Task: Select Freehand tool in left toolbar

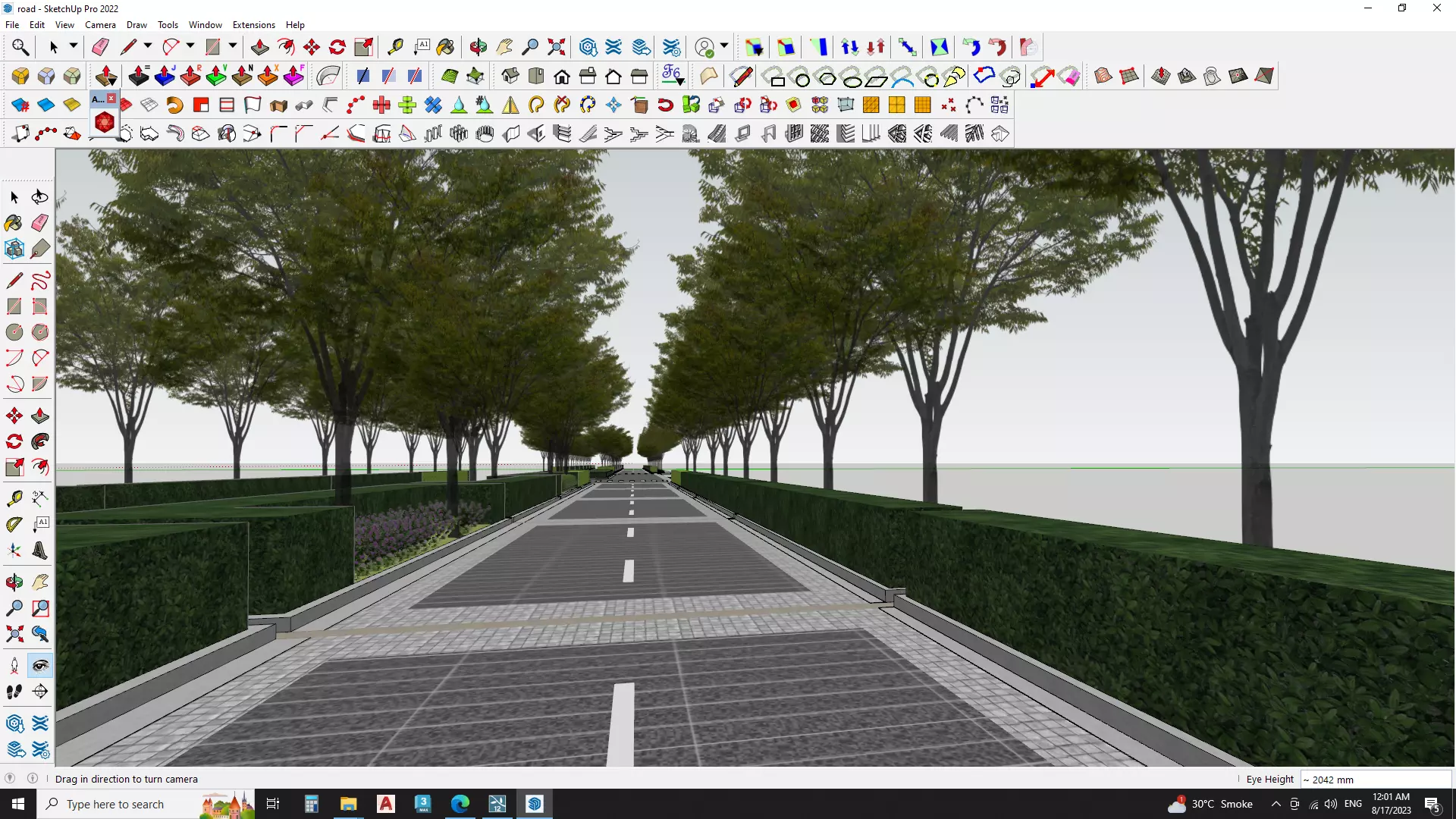Action: coord(40,281)
